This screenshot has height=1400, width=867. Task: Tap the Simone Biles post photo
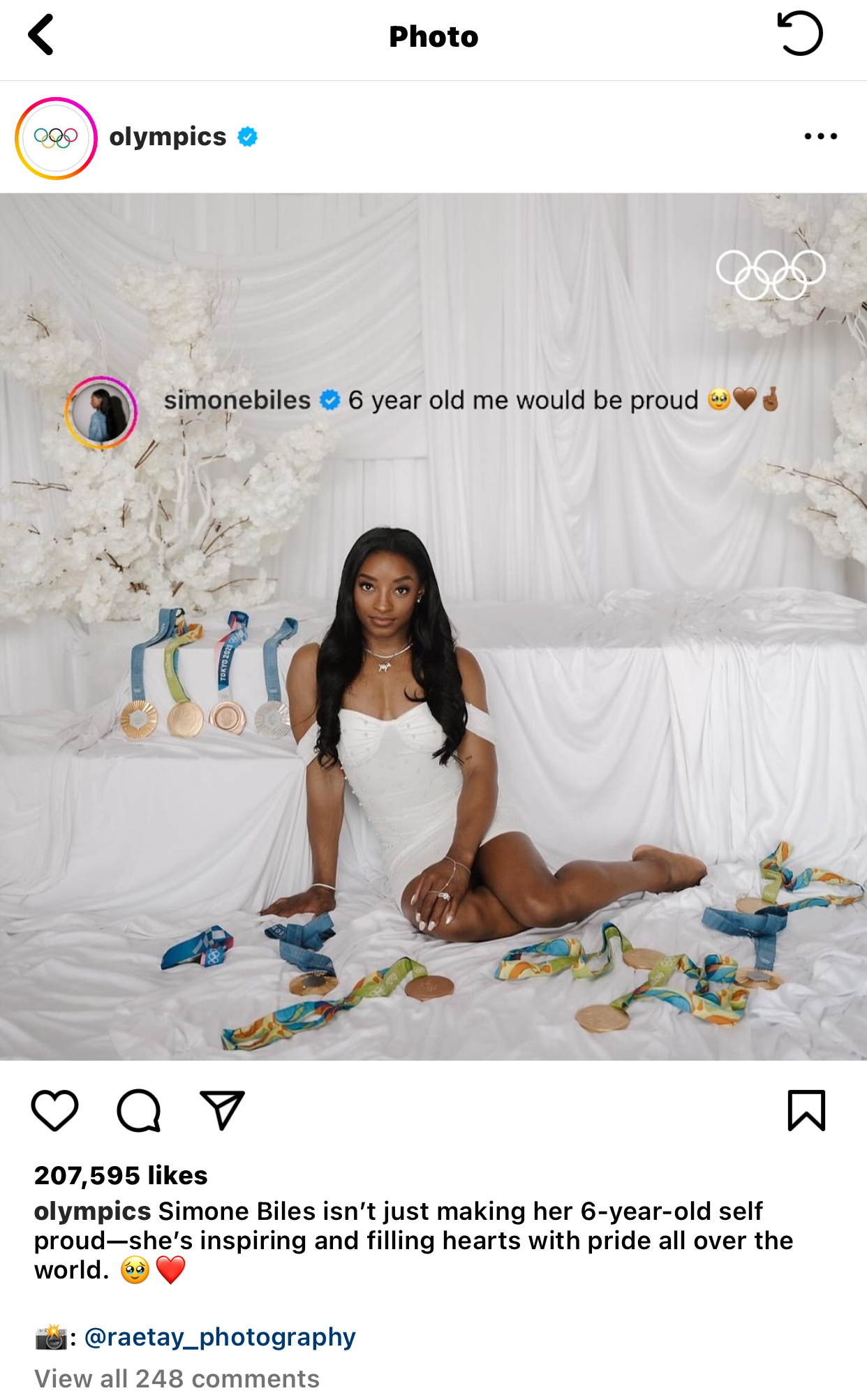[x=433, y=626]
